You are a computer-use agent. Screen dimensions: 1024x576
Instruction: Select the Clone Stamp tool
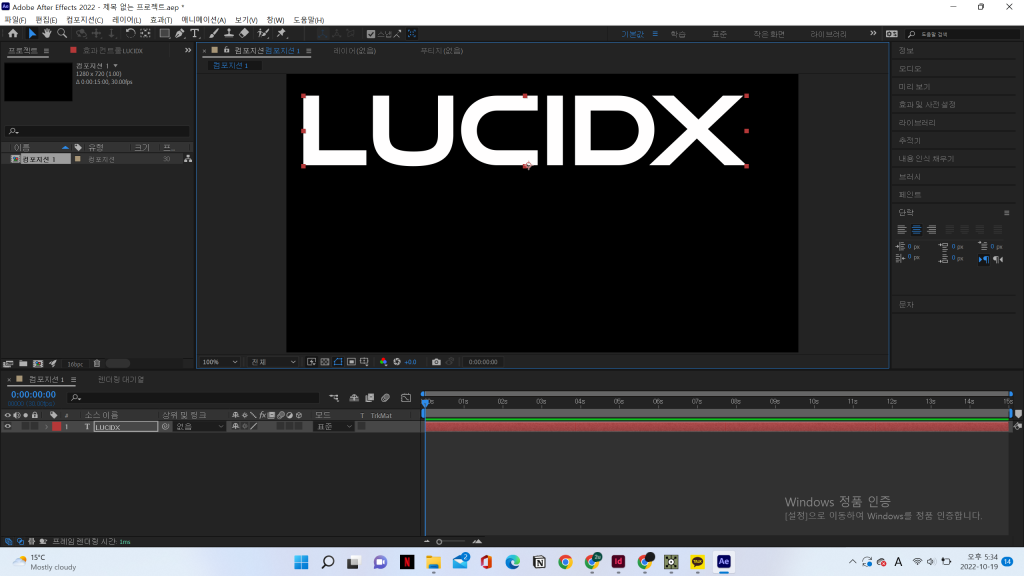pos(229,33)
